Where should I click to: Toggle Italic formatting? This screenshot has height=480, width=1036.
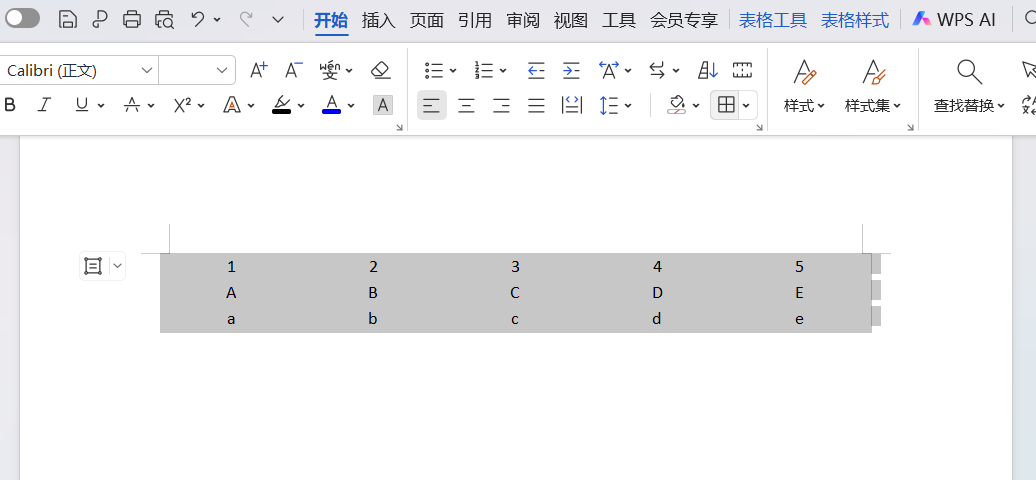tap(44, 104)
